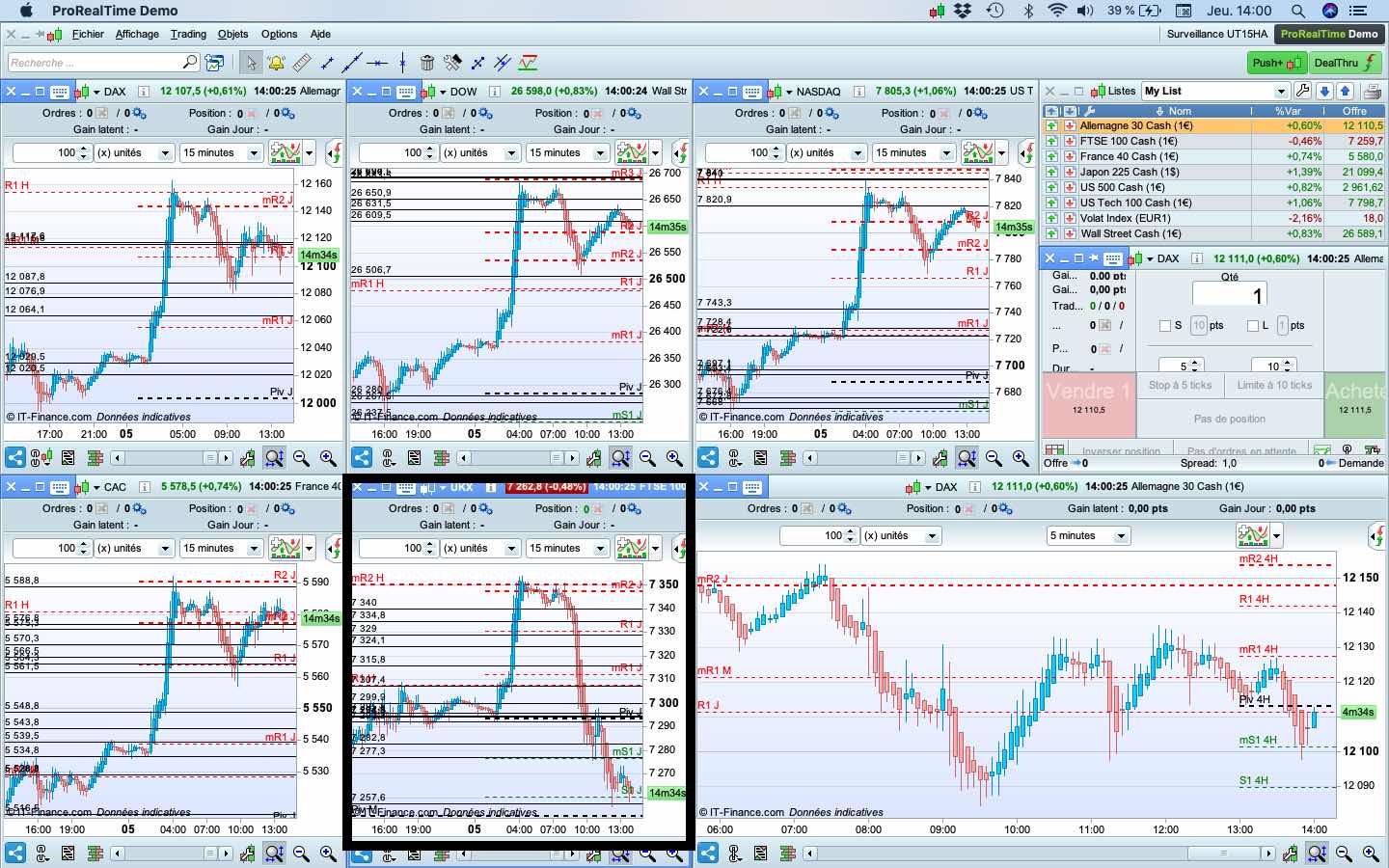Click the Wi-Fi icon in menu bar
1389x868 pixels.
1057,11
